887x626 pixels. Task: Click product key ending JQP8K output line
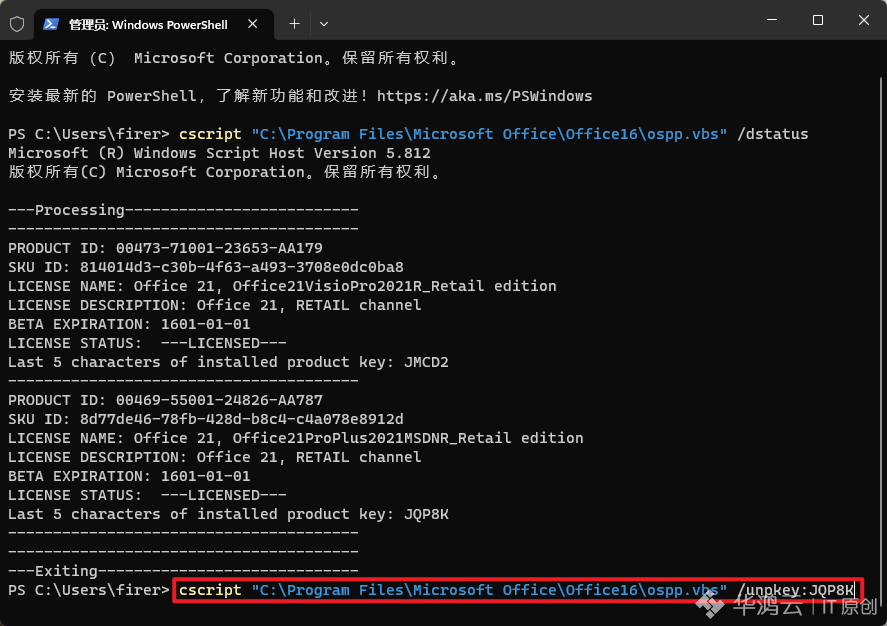point(228,514)
